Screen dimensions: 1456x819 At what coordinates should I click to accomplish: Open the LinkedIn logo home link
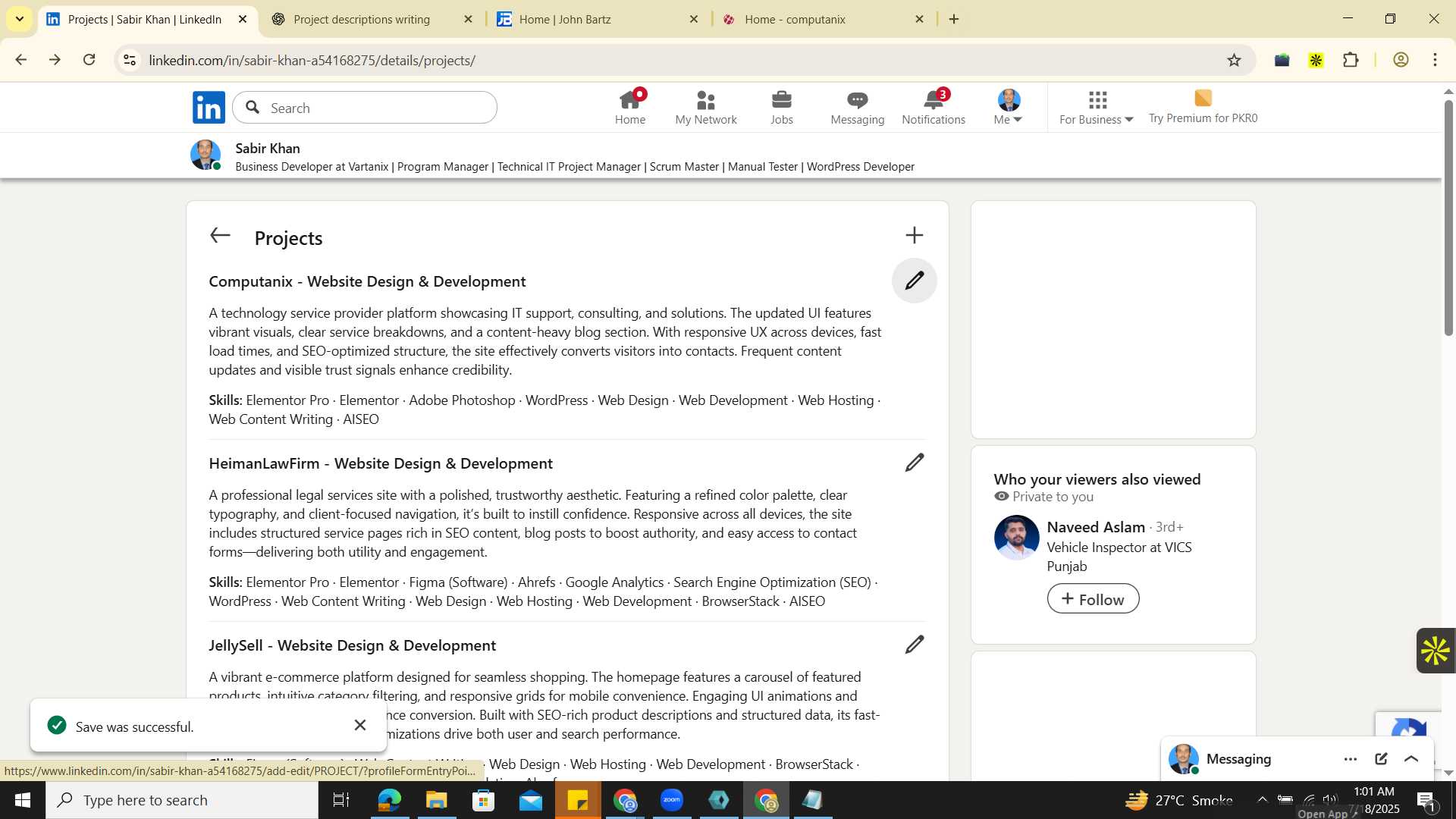[x=209, y=108]
